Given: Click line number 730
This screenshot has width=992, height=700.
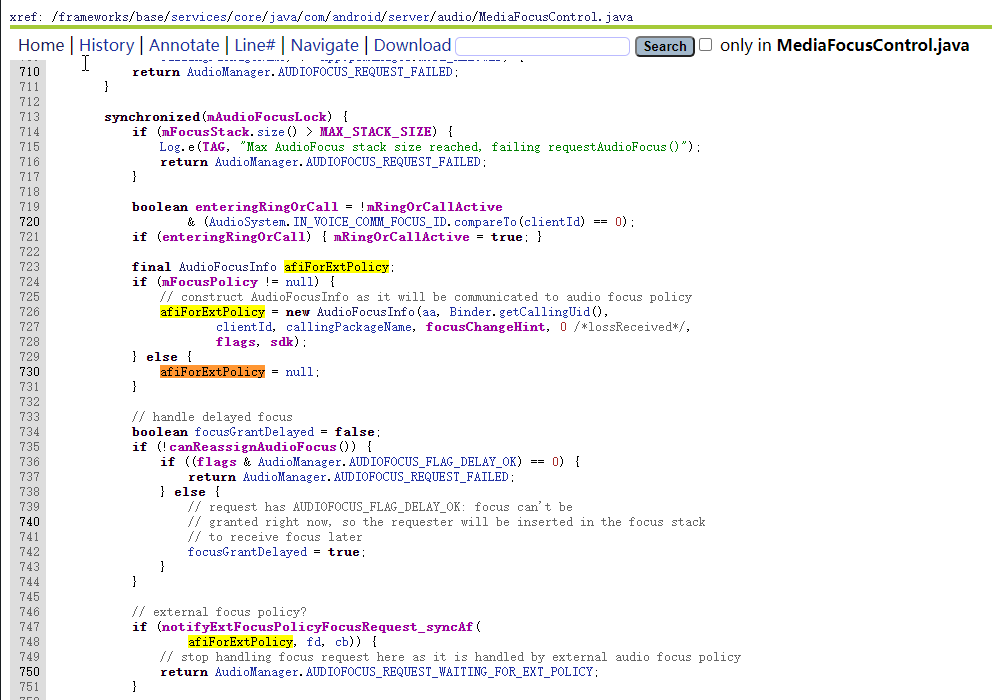Looking at the screenshot, I should point(29,372).
